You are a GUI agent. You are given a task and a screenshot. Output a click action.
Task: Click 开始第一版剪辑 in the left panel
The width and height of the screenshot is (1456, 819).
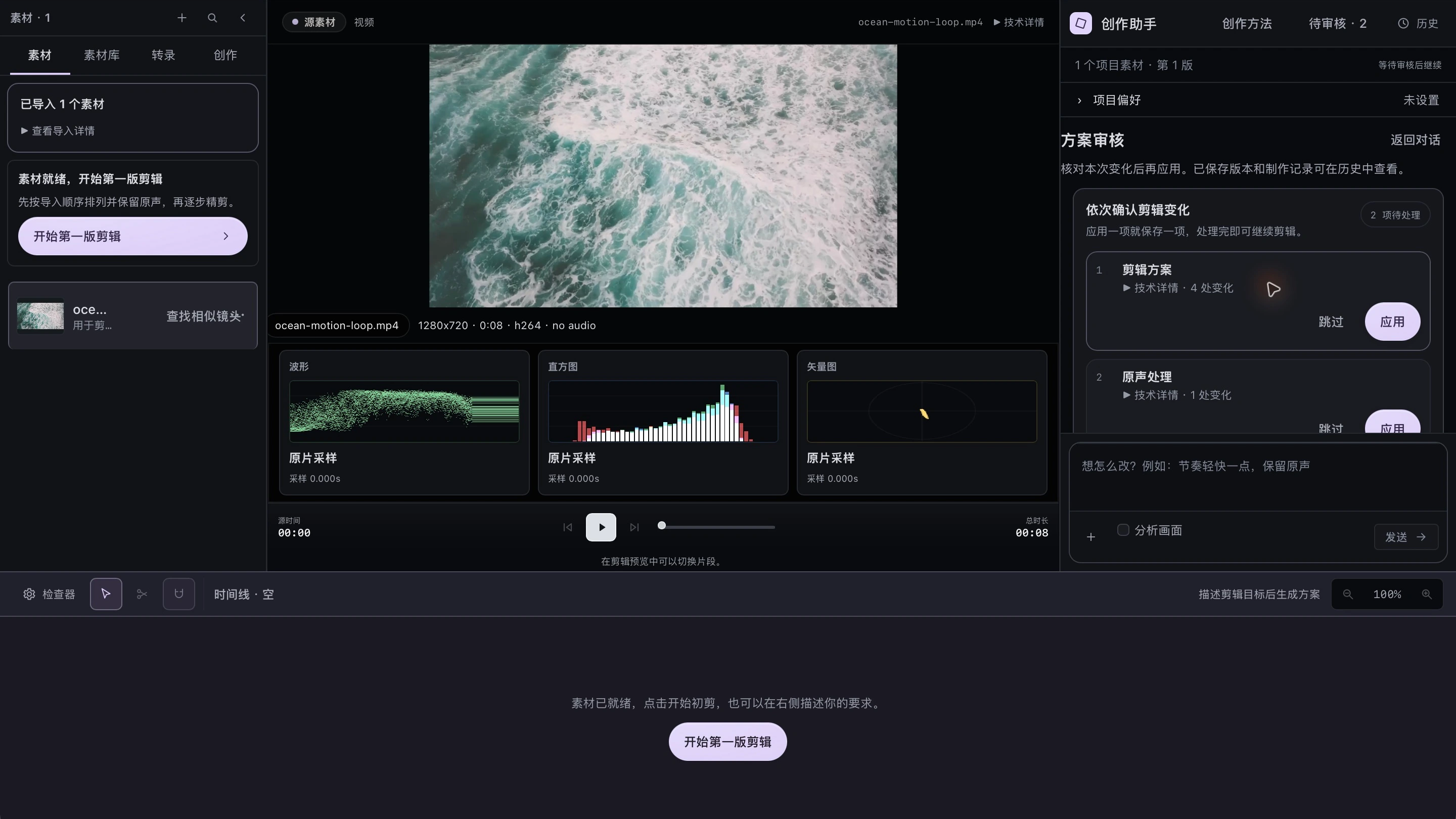(133, 236)
